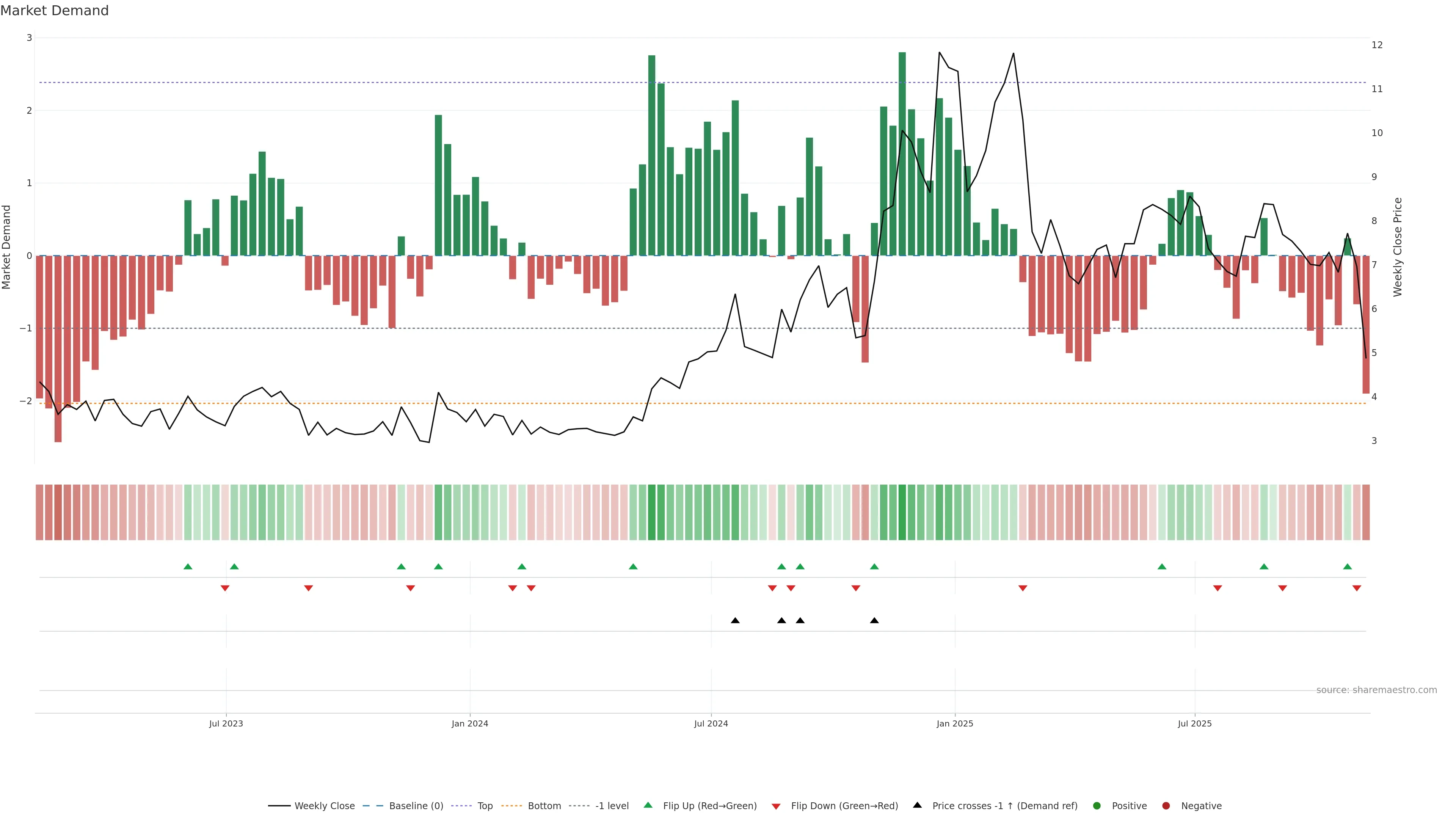The height and width of the screenshot is (819, 1456).
Task: Click the red Negative legend dot
Action: (1166, 806)
